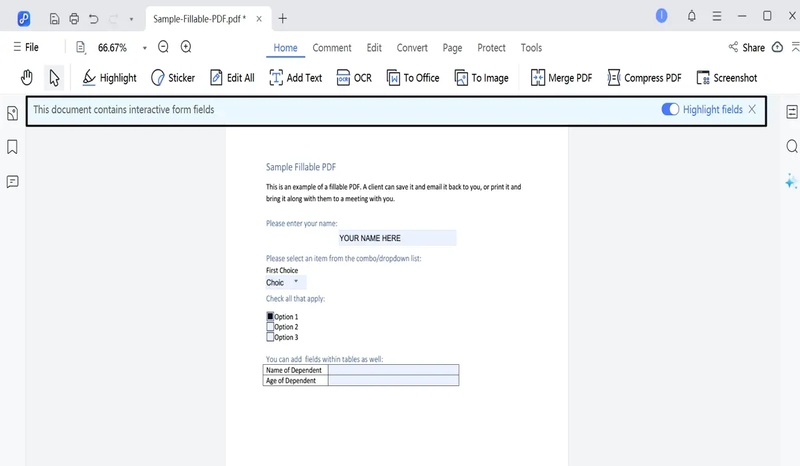800x466 pixels.
Task: Check the Option 3 checkbox
Action: tap(270, 337)
